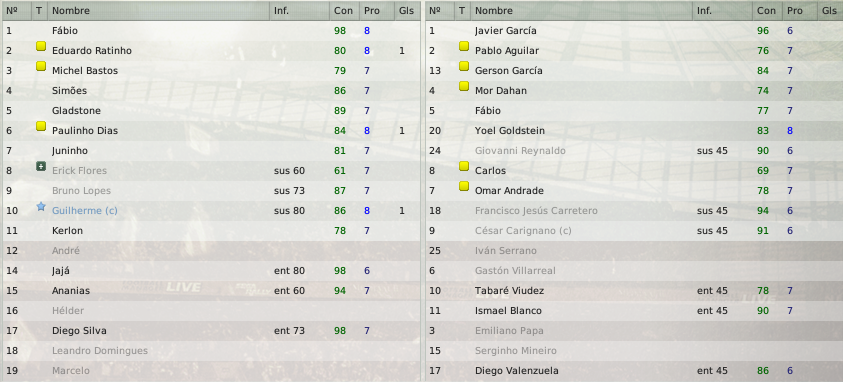Click Eduardo Ratinho's yellow card icon
843x382 pixels.
[41, 46]
